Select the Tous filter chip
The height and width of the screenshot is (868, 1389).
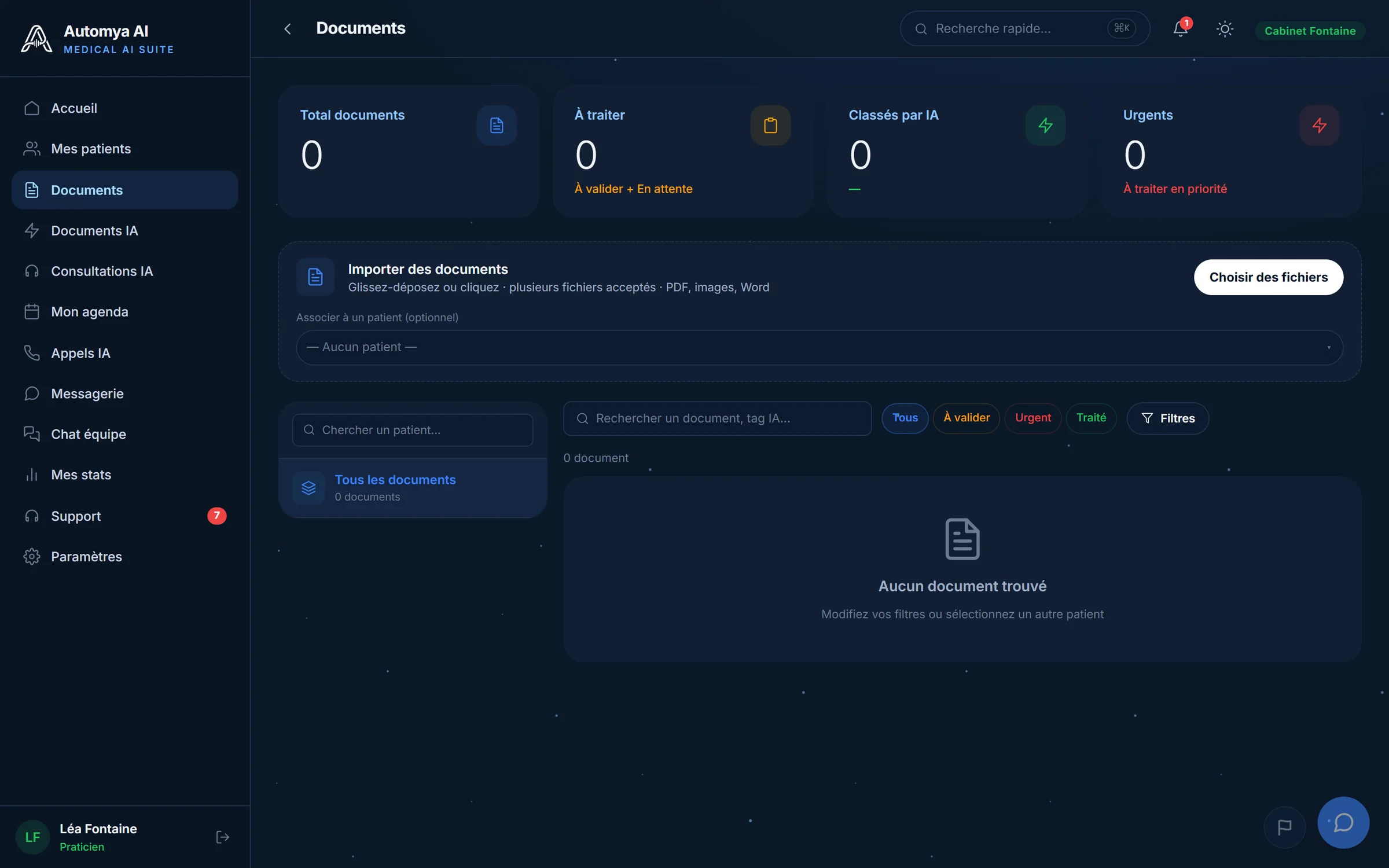coord(905,418)
